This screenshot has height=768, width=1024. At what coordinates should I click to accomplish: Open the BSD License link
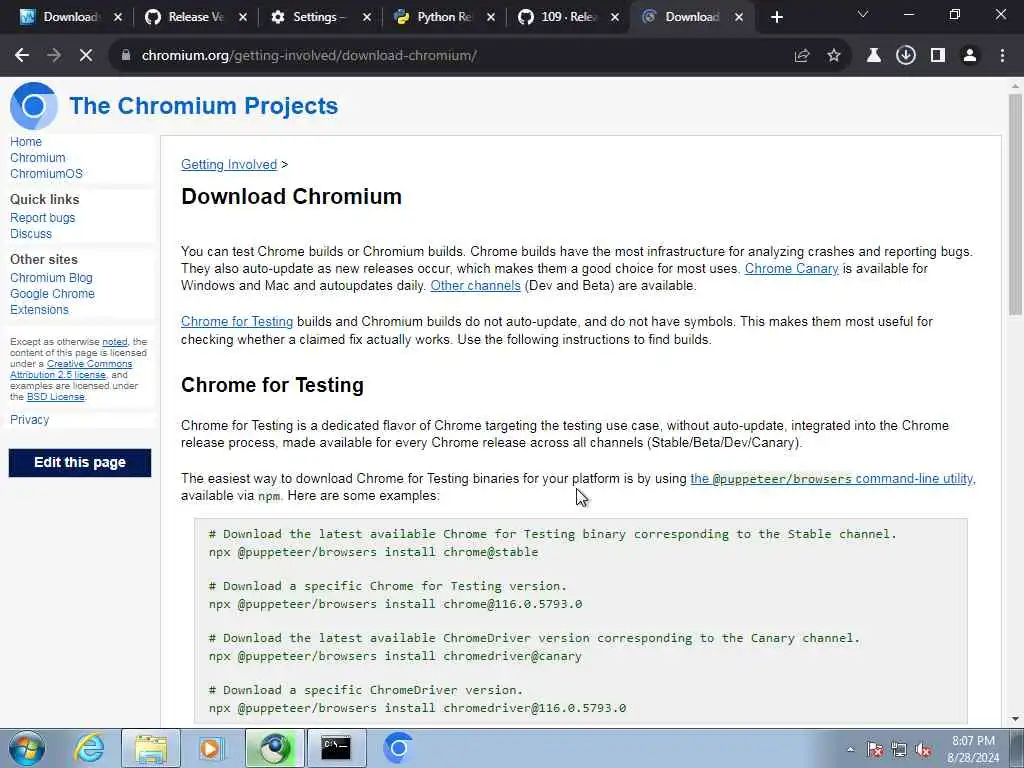click(x=56, y=396)
